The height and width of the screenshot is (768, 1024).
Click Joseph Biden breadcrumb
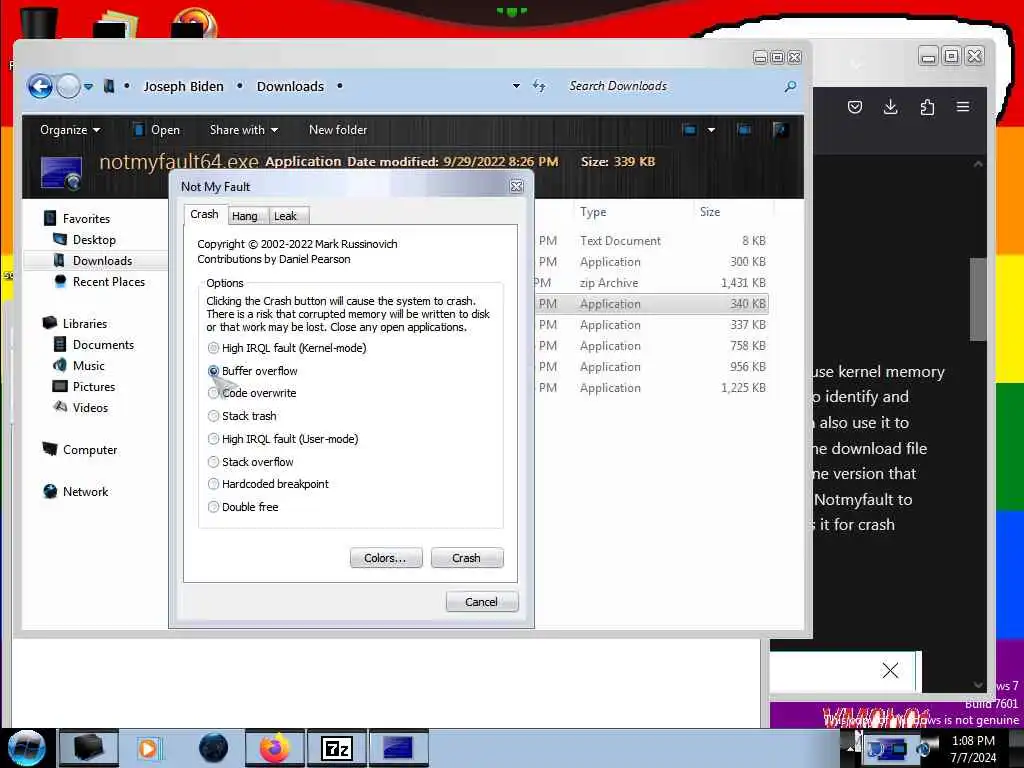[184, 86]
